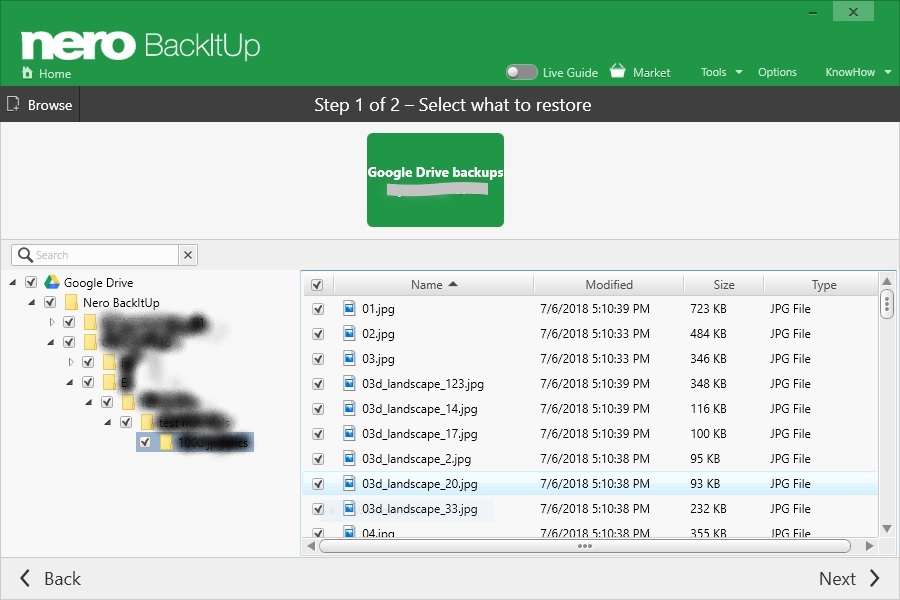The height and width of the screenshot is (600, 900).
Task: Uncheck the 03d_landscape_2.jpg checkbox
Action: [318, 459]
